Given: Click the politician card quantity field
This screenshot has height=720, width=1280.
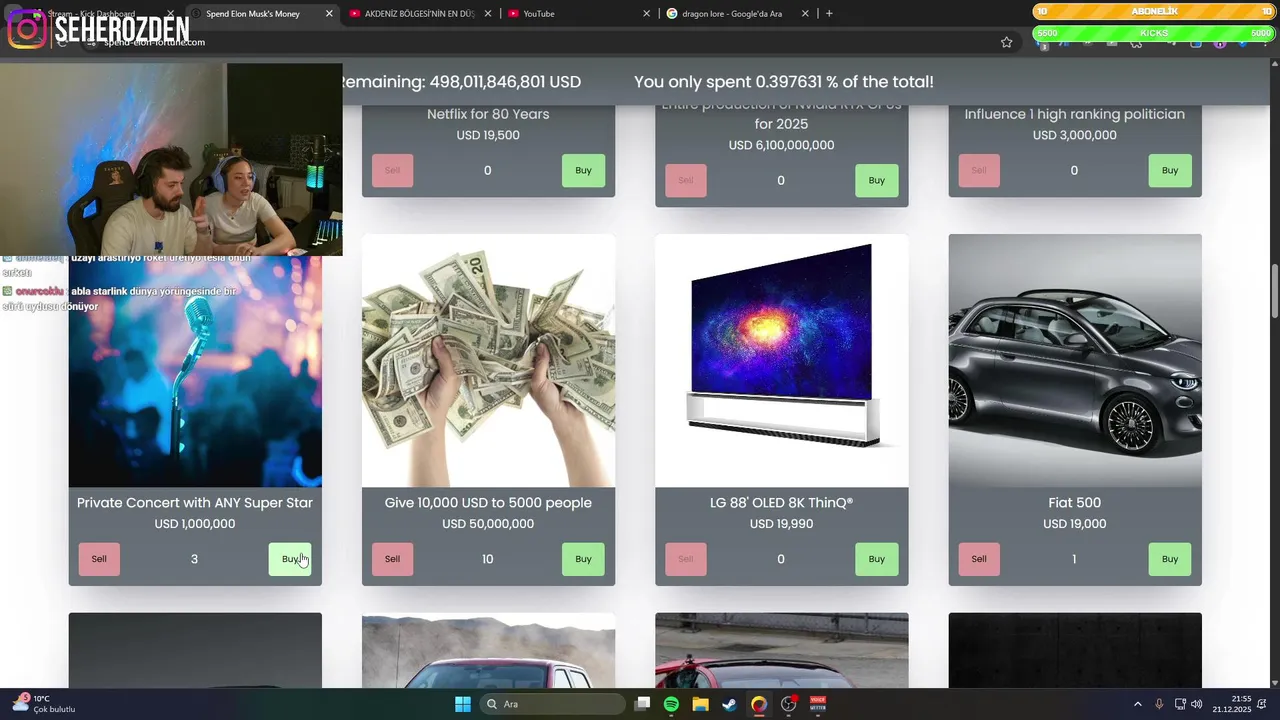Looking at the screenshot, I should [1074, 170].
